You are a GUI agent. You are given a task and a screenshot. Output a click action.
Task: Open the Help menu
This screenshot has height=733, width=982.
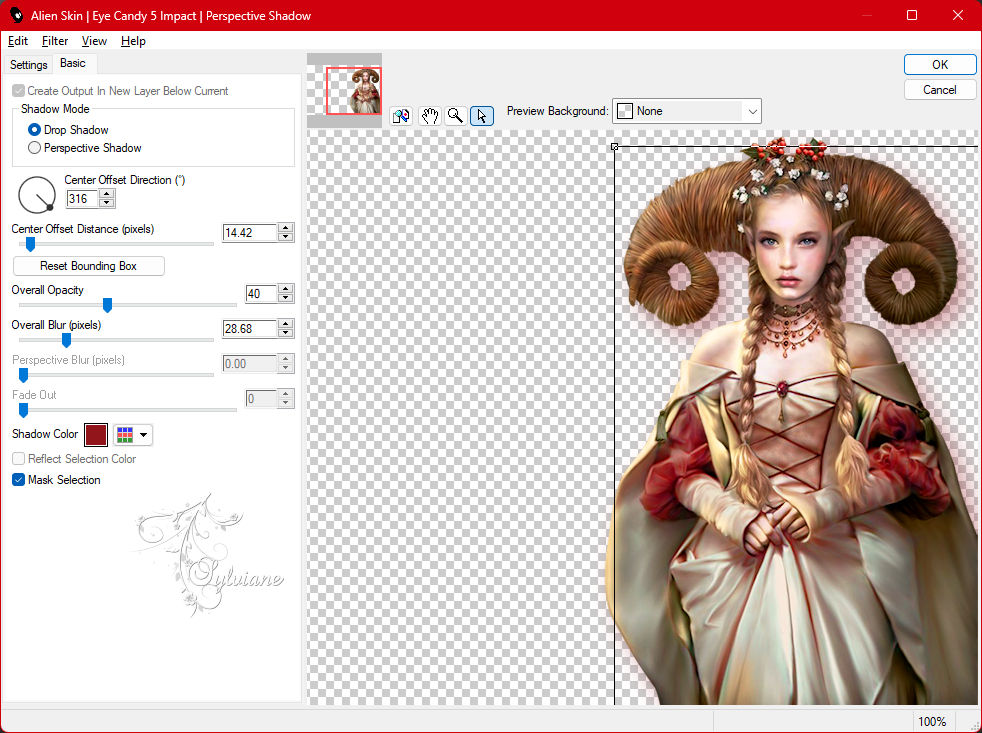coord(133,41)
